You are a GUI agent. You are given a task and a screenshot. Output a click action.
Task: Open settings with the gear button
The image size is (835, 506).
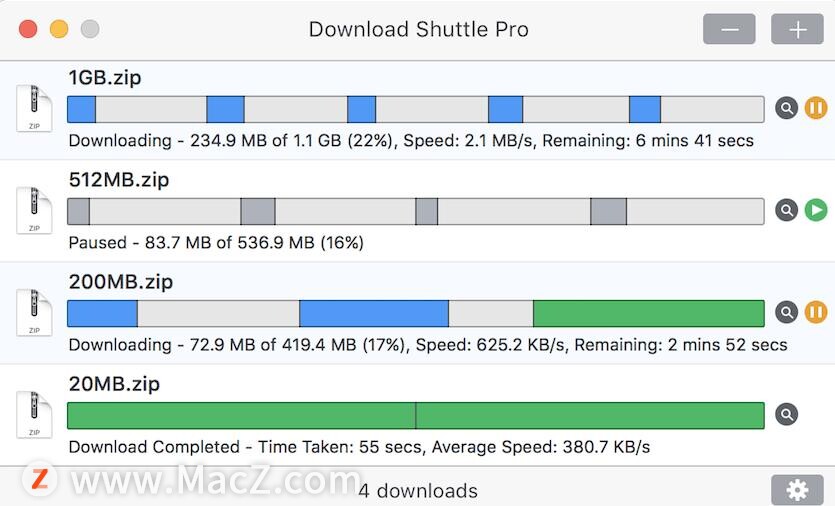[797, 489]
